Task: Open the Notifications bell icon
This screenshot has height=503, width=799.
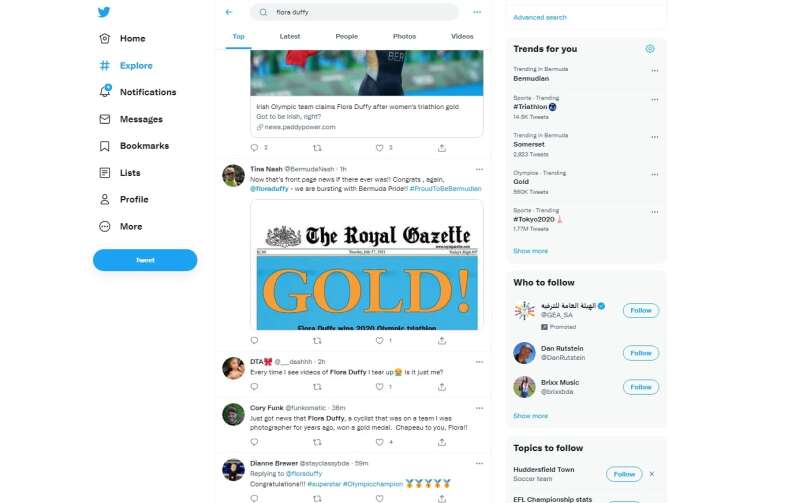Action: point(104,91)
